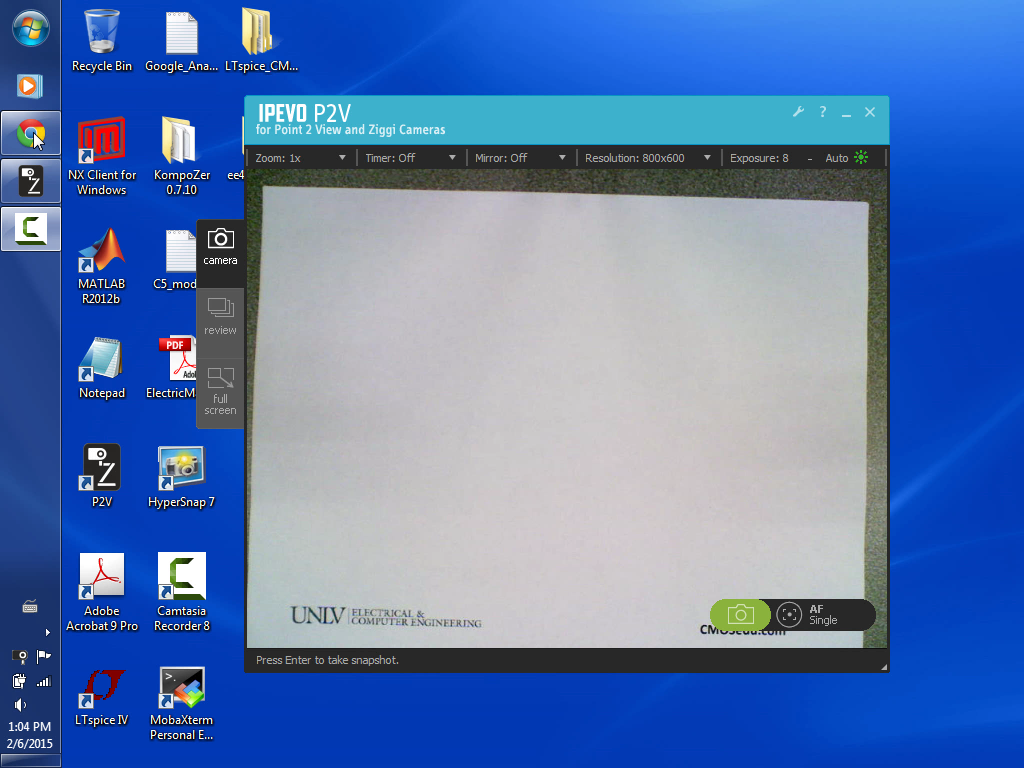
Task: Select C5_mod file on desktop
Action: 175,260
